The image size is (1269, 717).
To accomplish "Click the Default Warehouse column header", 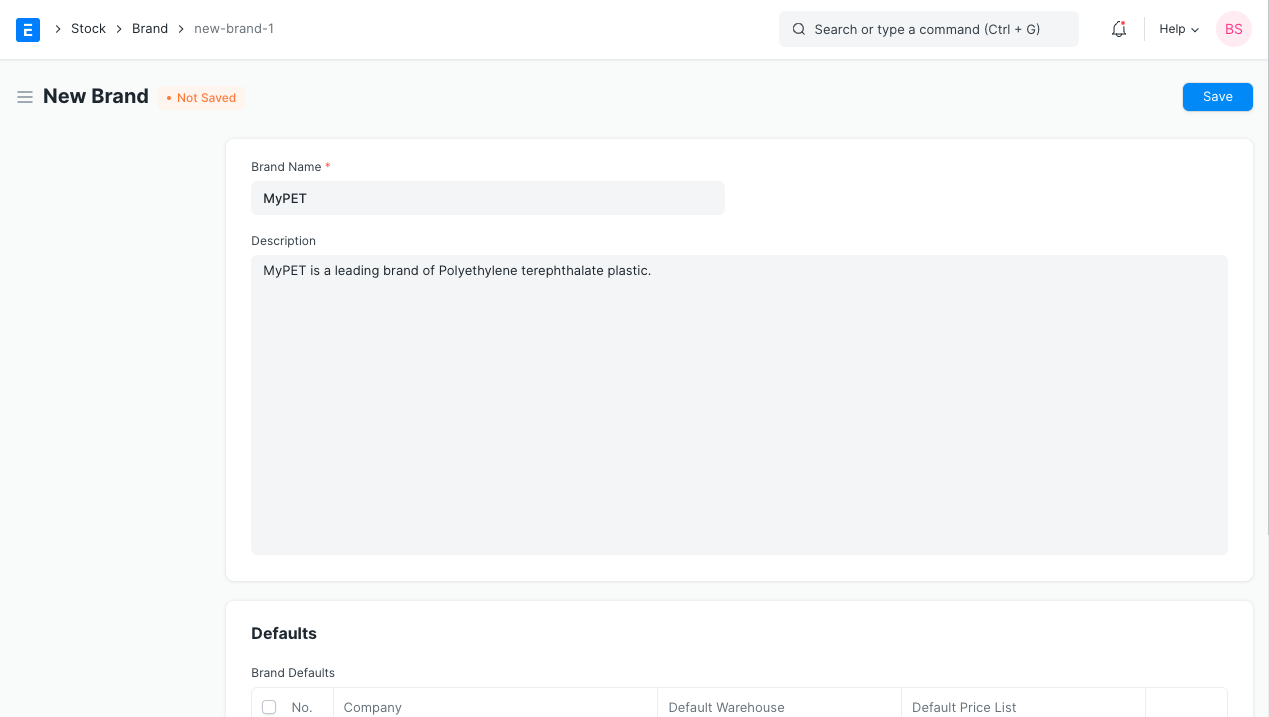I will tap(726, 707).
